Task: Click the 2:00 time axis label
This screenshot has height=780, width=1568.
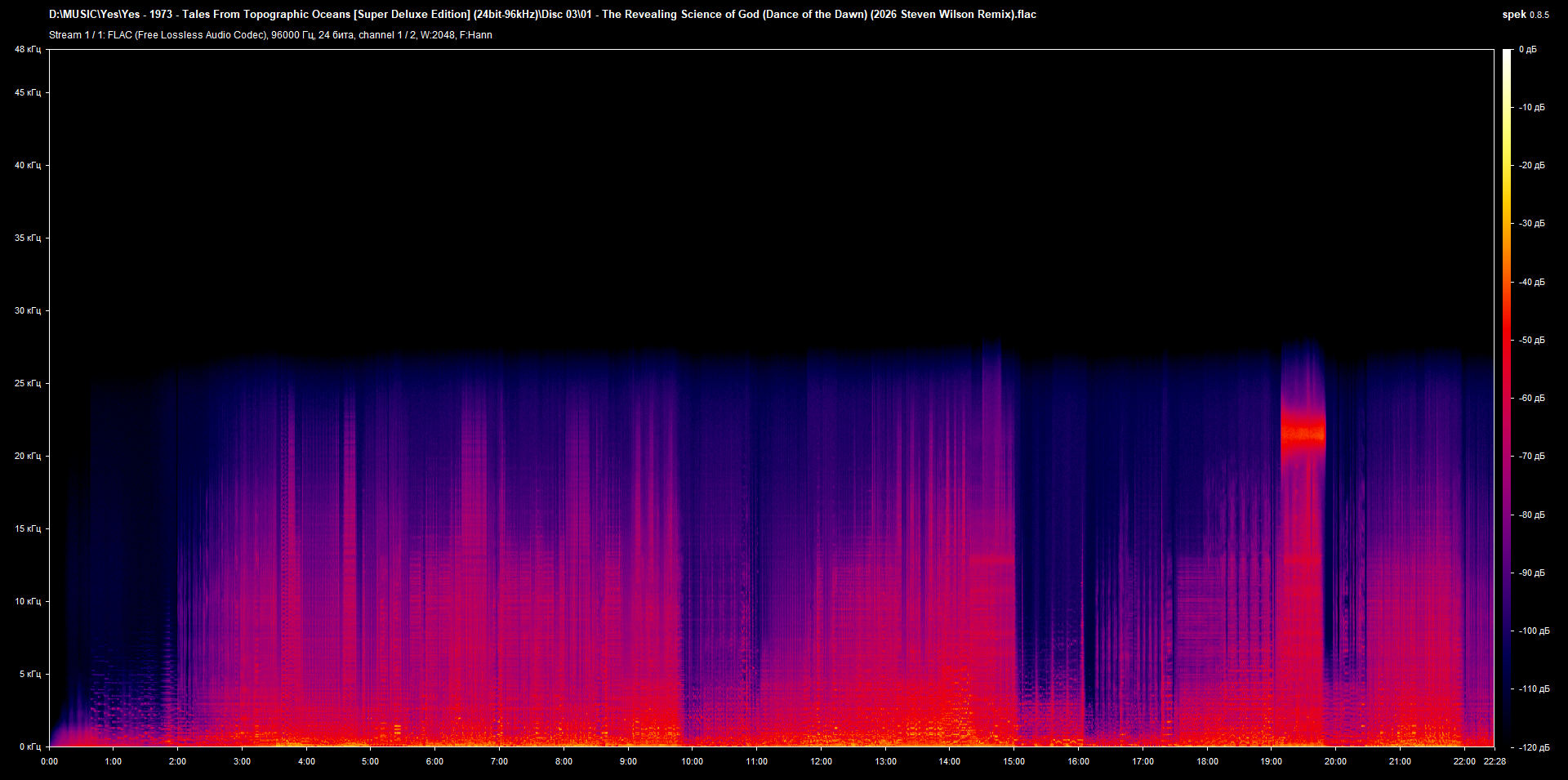Action: point(177,762)
